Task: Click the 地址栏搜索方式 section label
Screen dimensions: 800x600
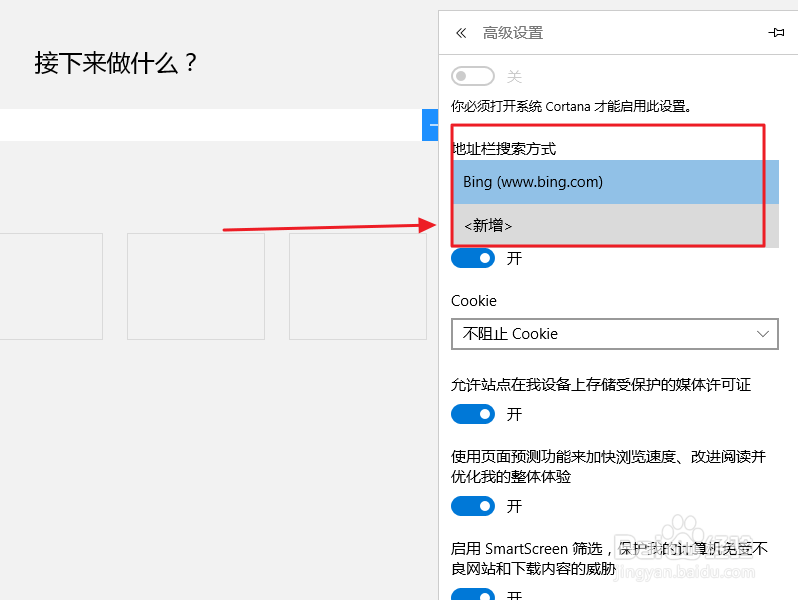Action: click(504, 149)
